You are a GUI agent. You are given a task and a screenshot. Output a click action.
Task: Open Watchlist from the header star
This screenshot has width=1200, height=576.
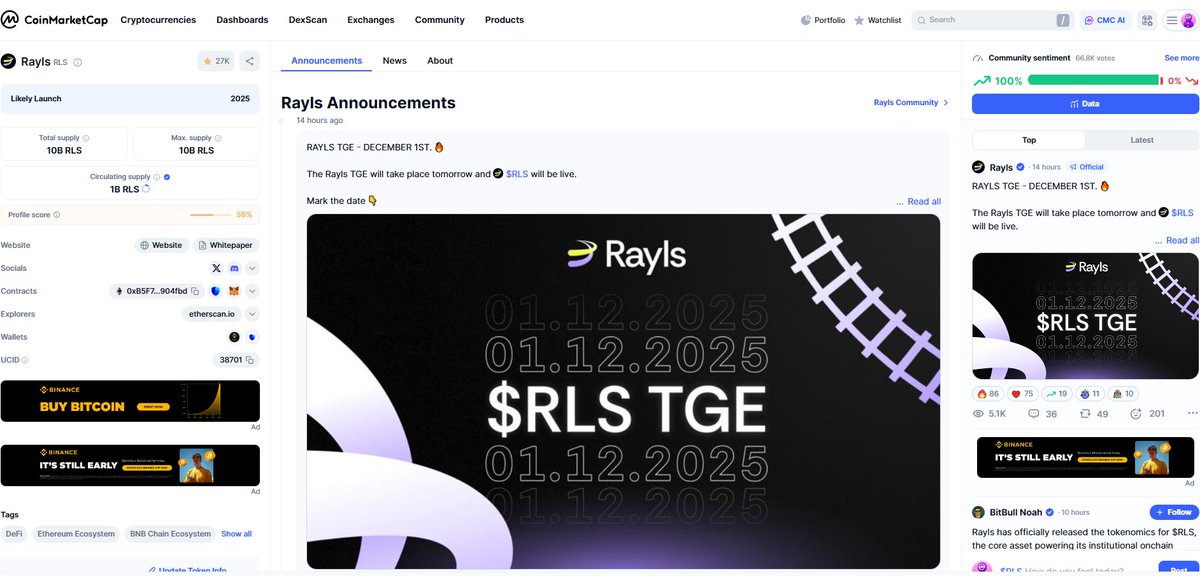click(x=877, y=20)
